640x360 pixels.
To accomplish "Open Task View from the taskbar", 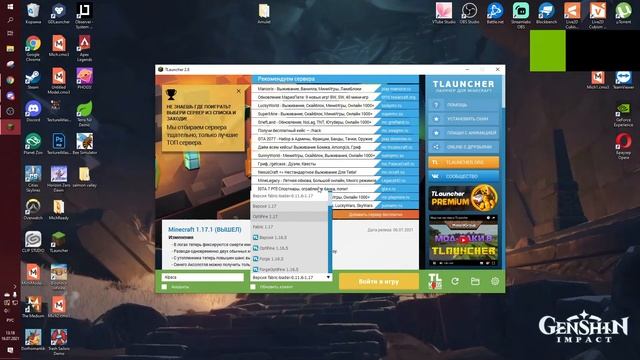I will pos(10,33).
